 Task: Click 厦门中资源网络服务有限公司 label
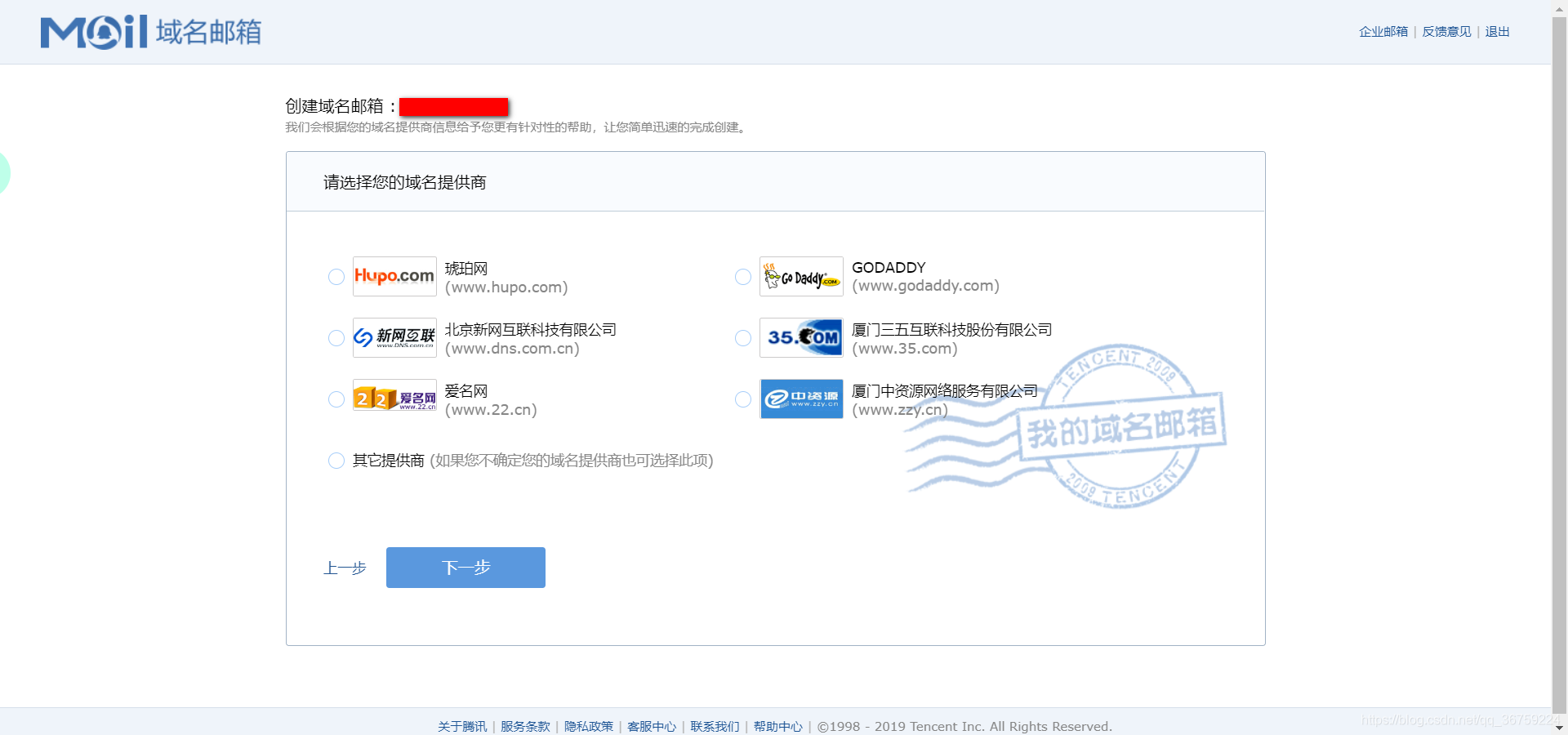tap(945, 391)
